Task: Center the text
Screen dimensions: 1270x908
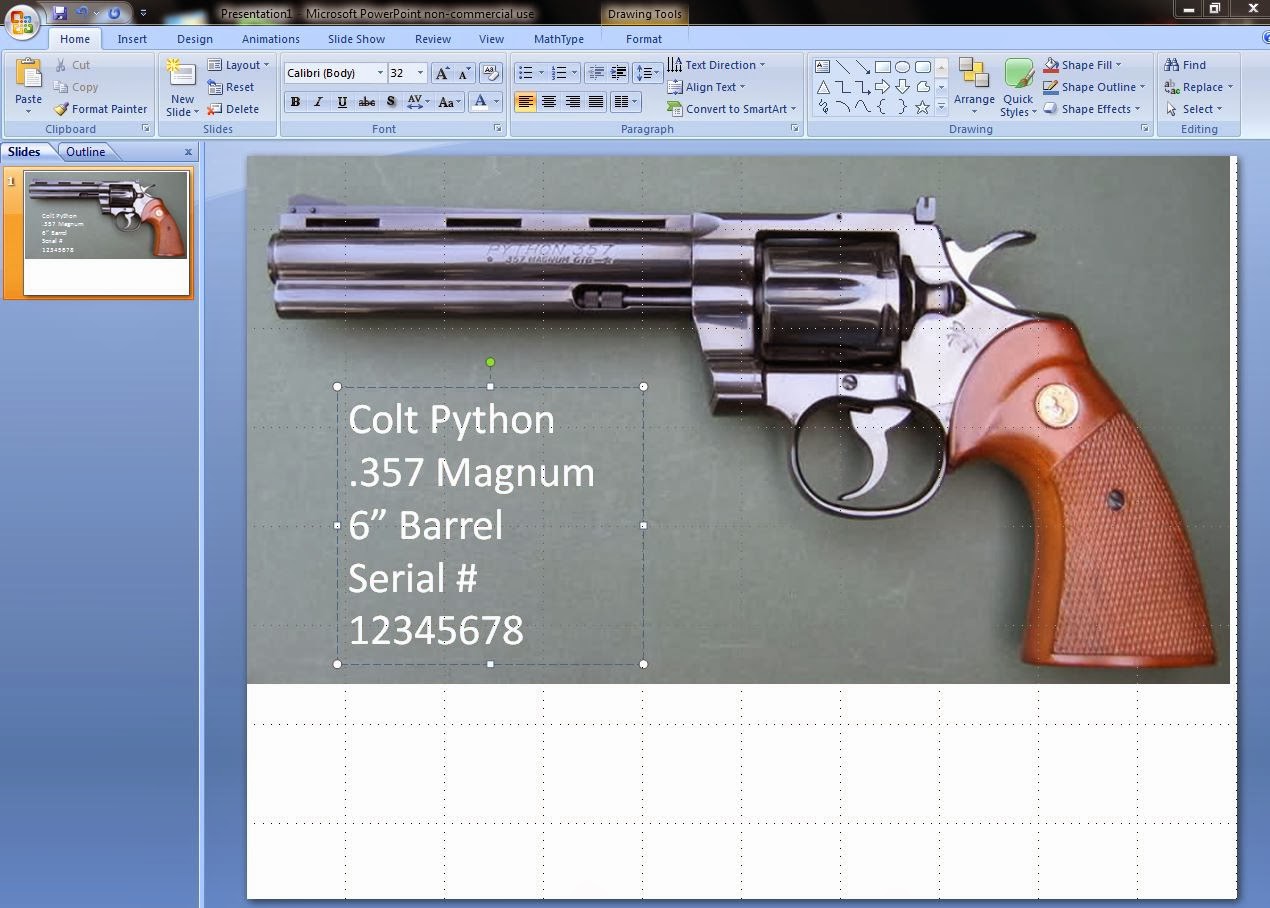Action: [x=549, y=102]
